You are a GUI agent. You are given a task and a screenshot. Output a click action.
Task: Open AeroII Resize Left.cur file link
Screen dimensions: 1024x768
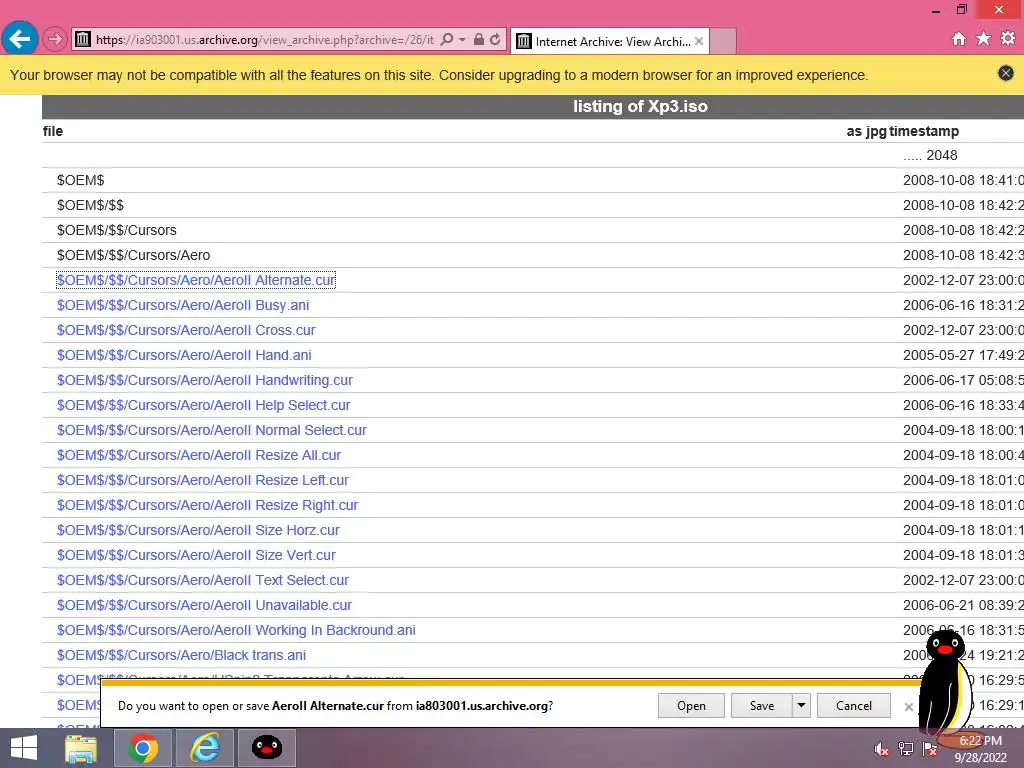point(202,481)
